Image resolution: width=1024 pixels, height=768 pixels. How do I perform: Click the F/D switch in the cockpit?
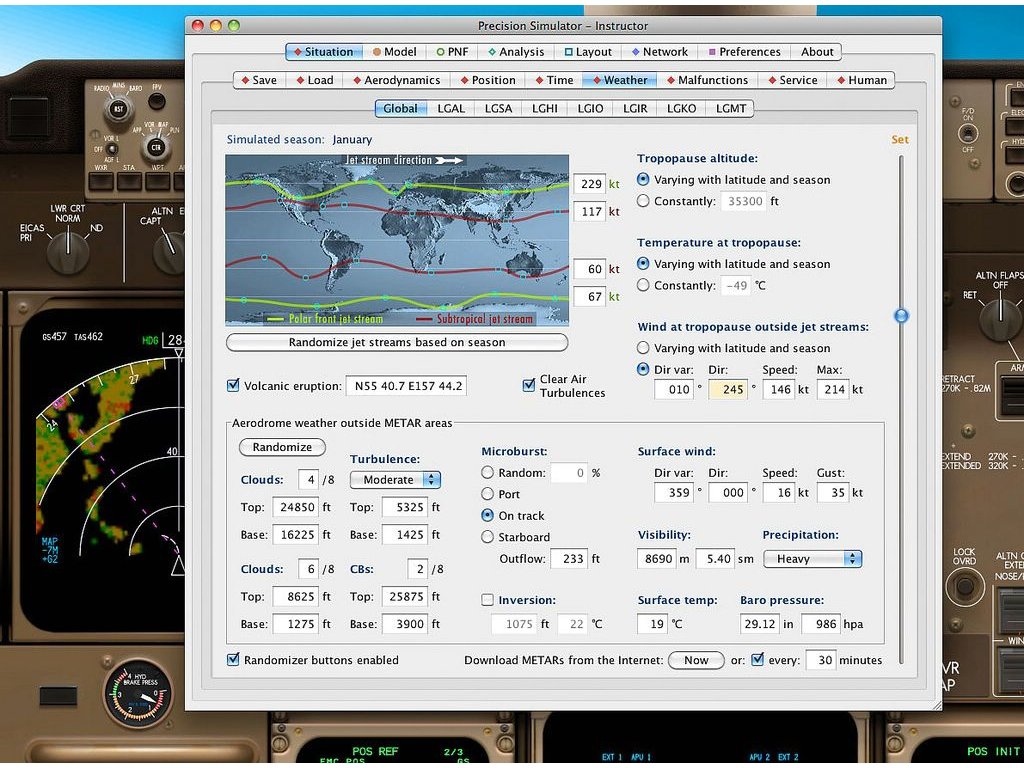[968, 134]
